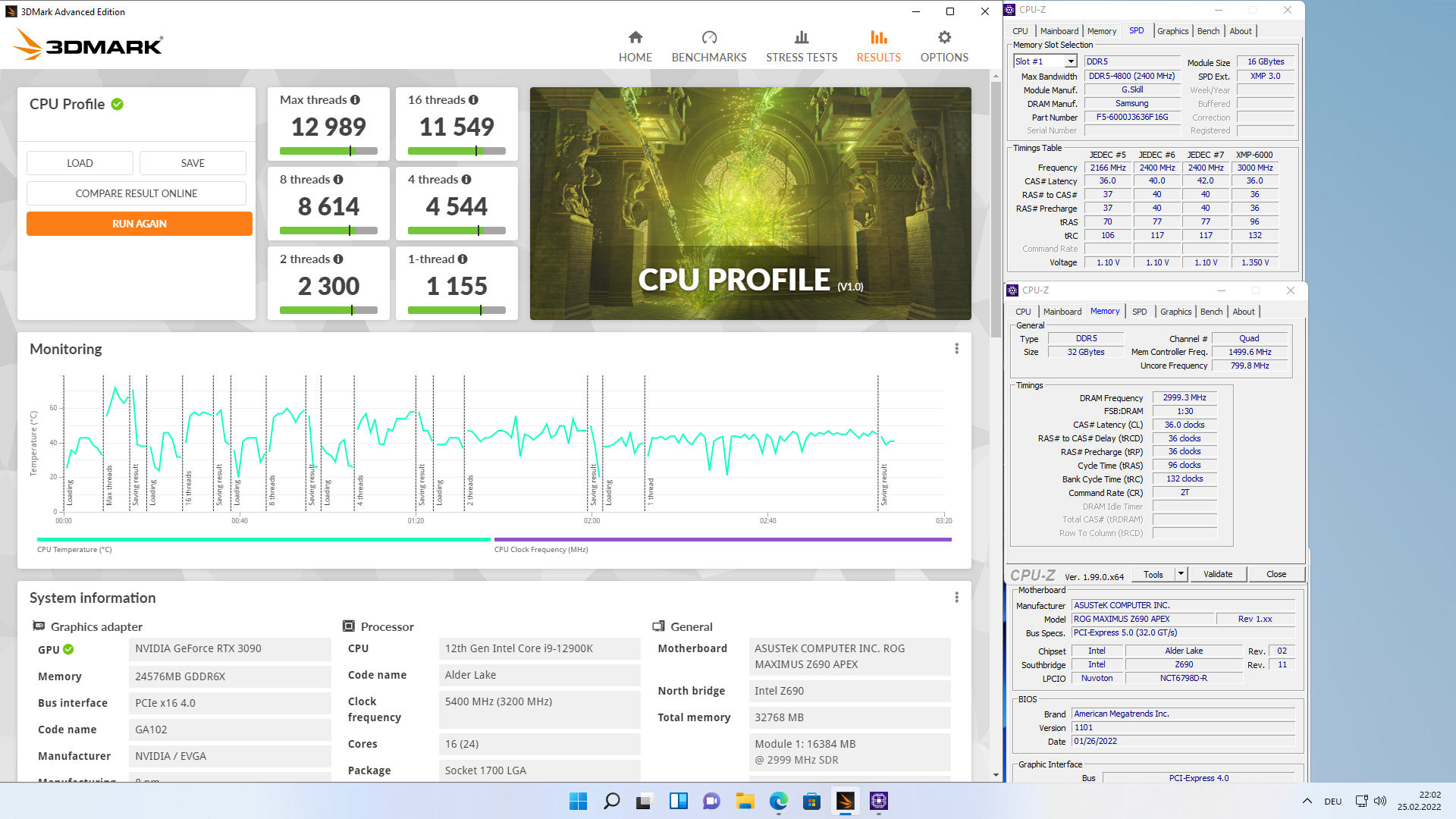Show info for 1-thread score
Viewport: 1456px width, 819px height.
tap(463, 259)
